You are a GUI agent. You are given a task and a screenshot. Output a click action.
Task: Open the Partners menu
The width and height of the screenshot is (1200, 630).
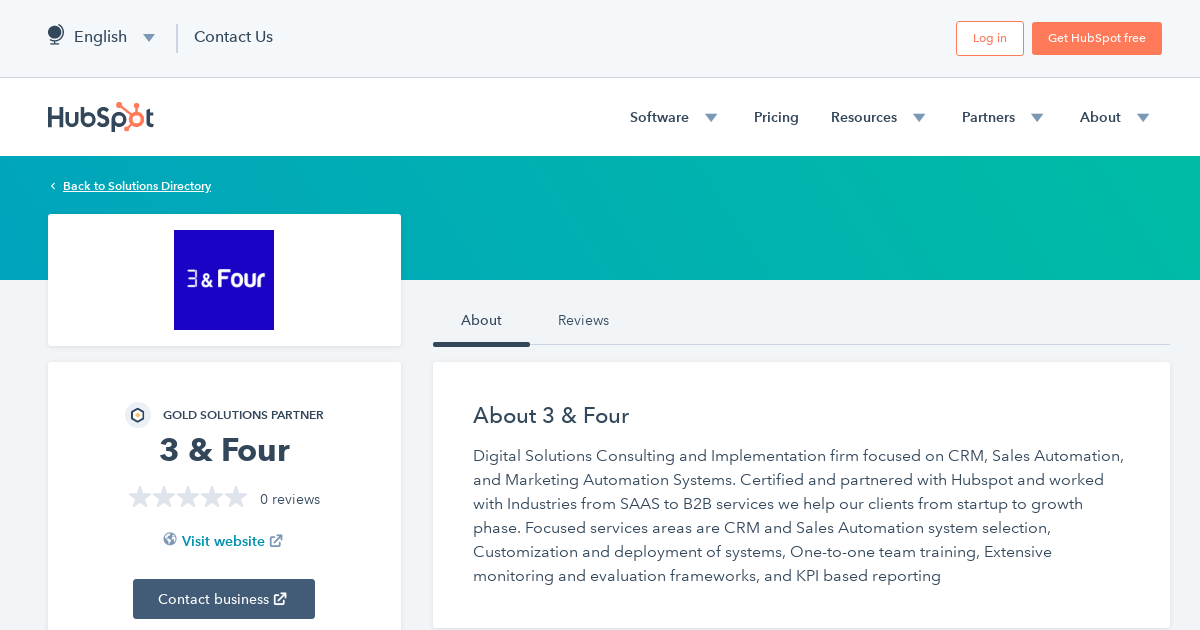point(988,117)
